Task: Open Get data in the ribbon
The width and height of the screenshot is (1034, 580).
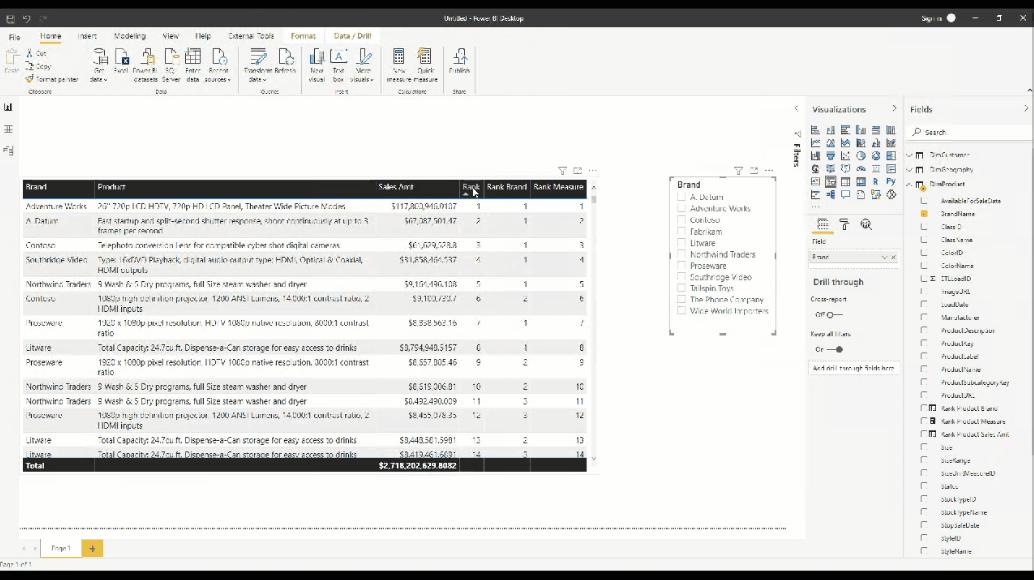Action: pos(99,65)
